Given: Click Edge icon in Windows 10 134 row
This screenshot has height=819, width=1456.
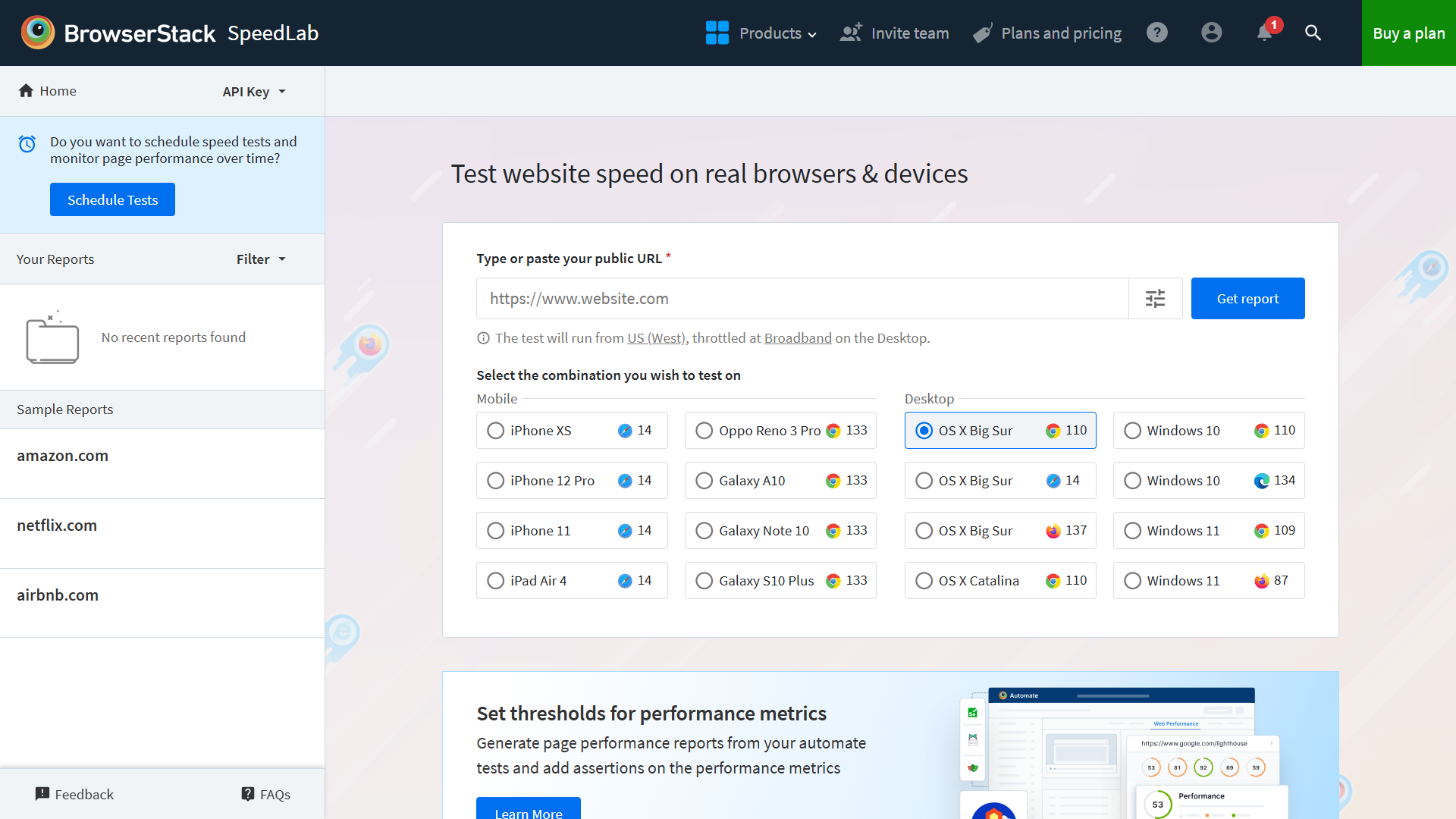Looking at the screenshot, I should [x=1262, y=481].
